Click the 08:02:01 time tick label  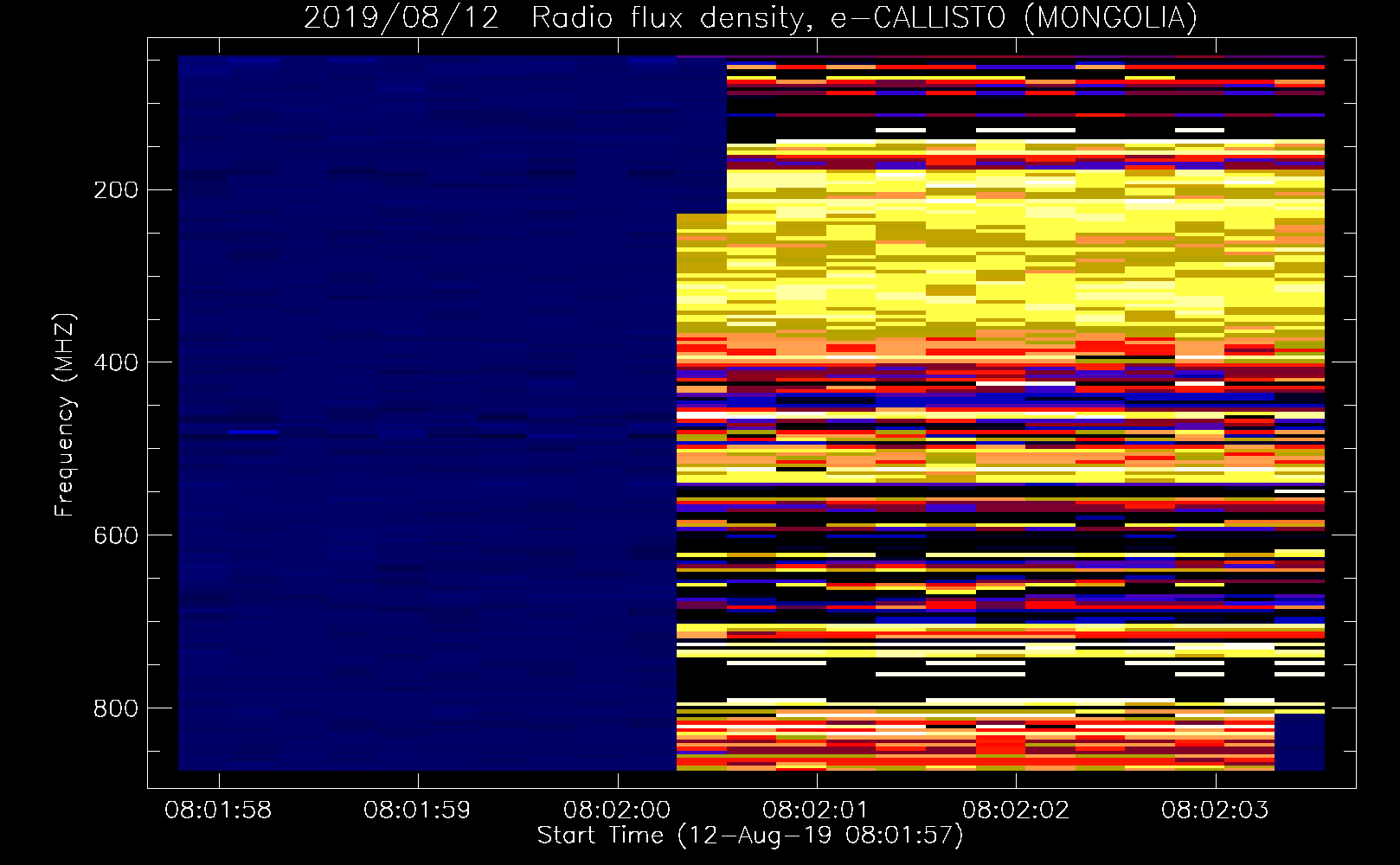[816, 811]
